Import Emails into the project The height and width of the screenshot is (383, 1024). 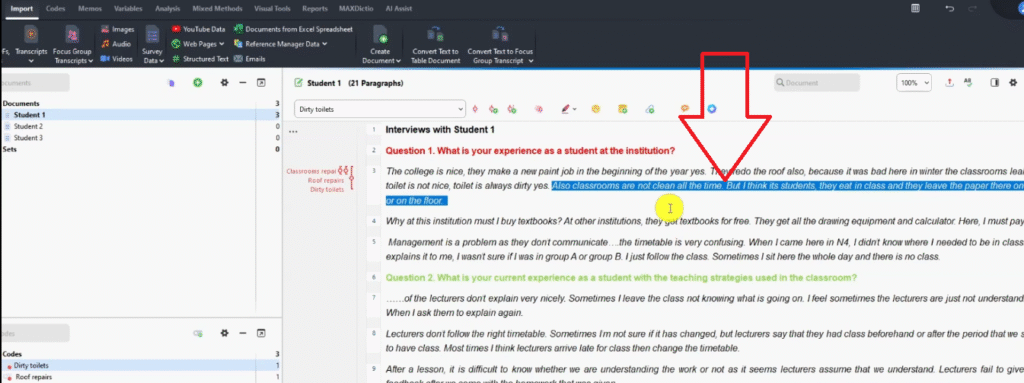click(250, 59)
